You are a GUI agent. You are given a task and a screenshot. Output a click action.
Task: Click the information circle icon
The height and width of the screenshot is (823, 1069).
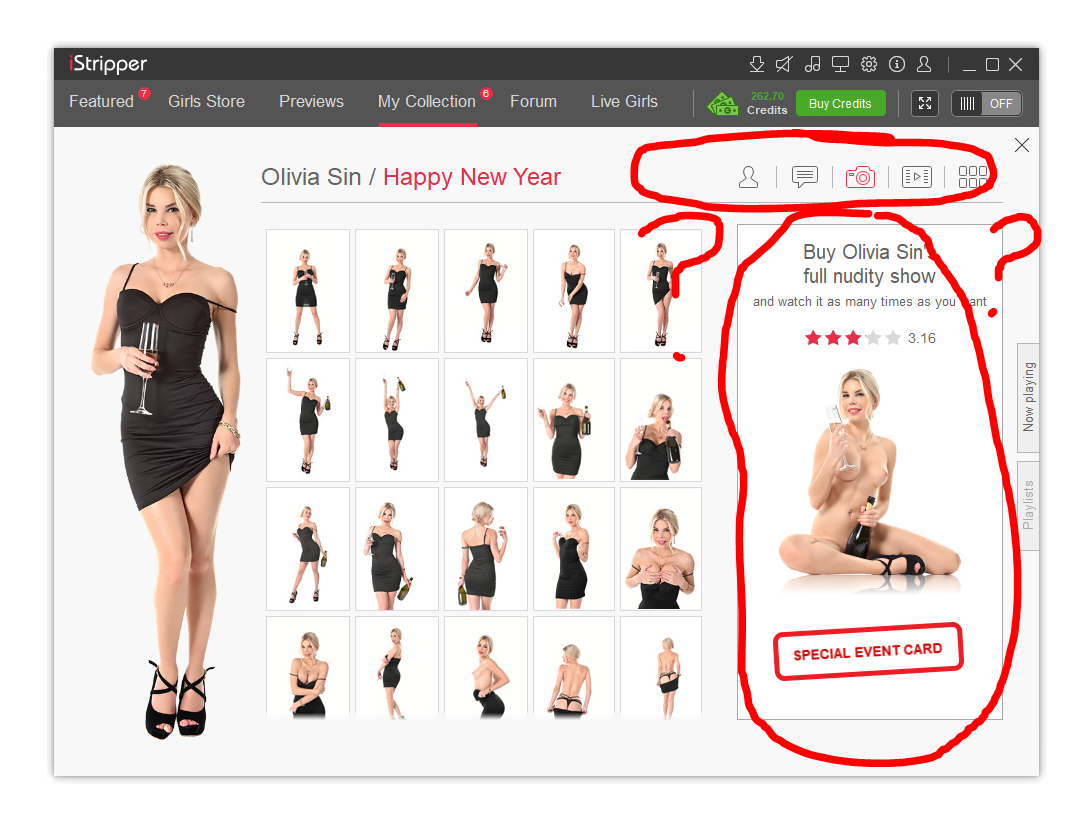[897, 64]
